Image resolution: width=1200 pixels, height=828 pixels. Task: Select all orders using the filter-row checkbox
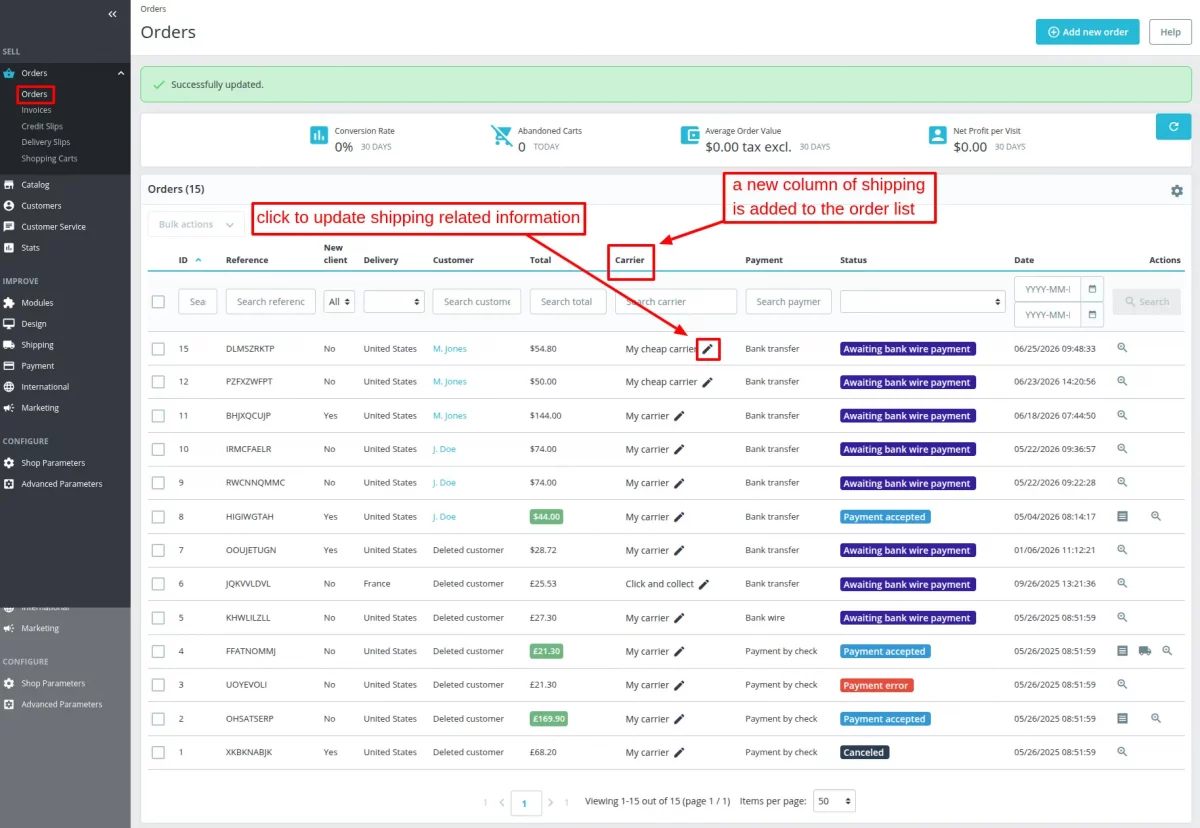click(158, 301)
